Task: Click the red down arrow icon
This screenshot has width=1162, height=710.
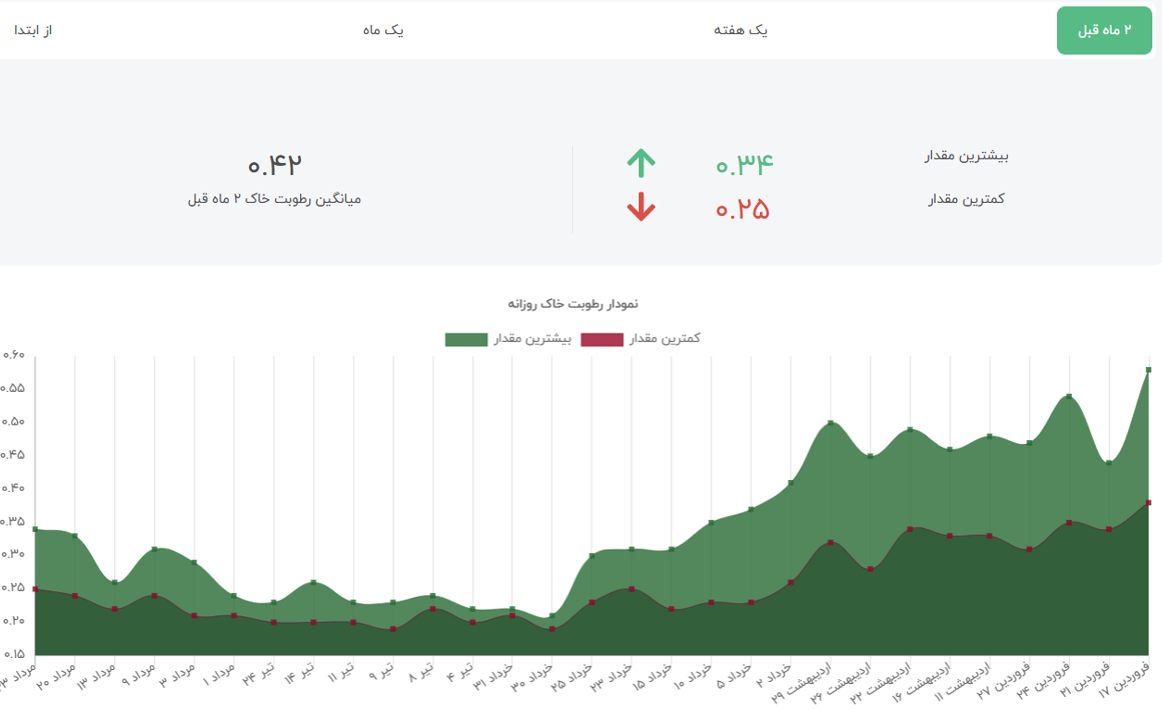Action: click(641, 208)
